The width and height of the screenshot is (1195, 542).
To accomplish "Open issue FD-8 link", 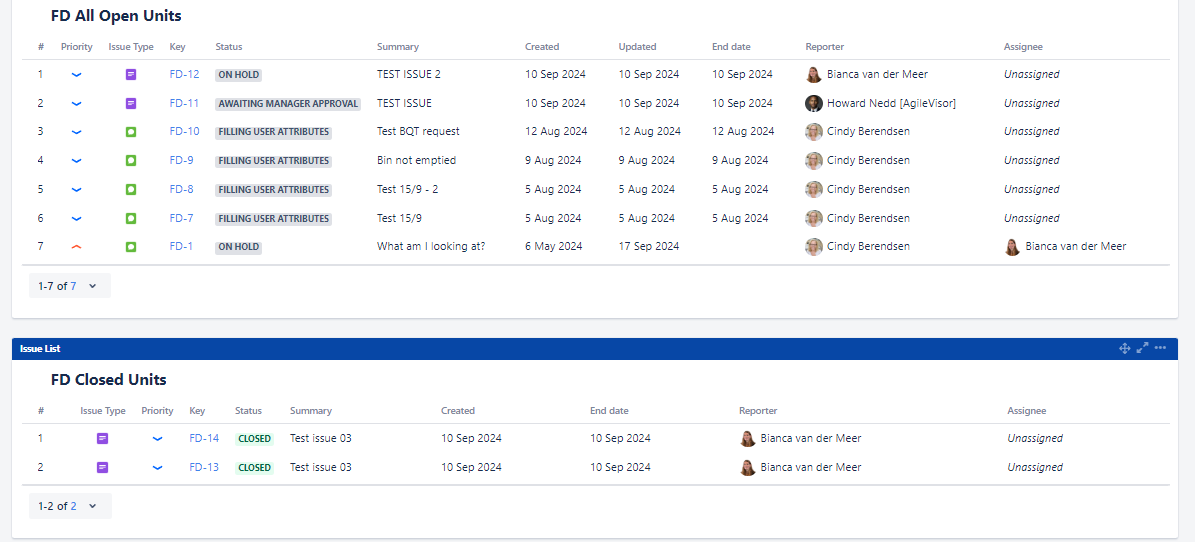I will [x=181, y=189].
